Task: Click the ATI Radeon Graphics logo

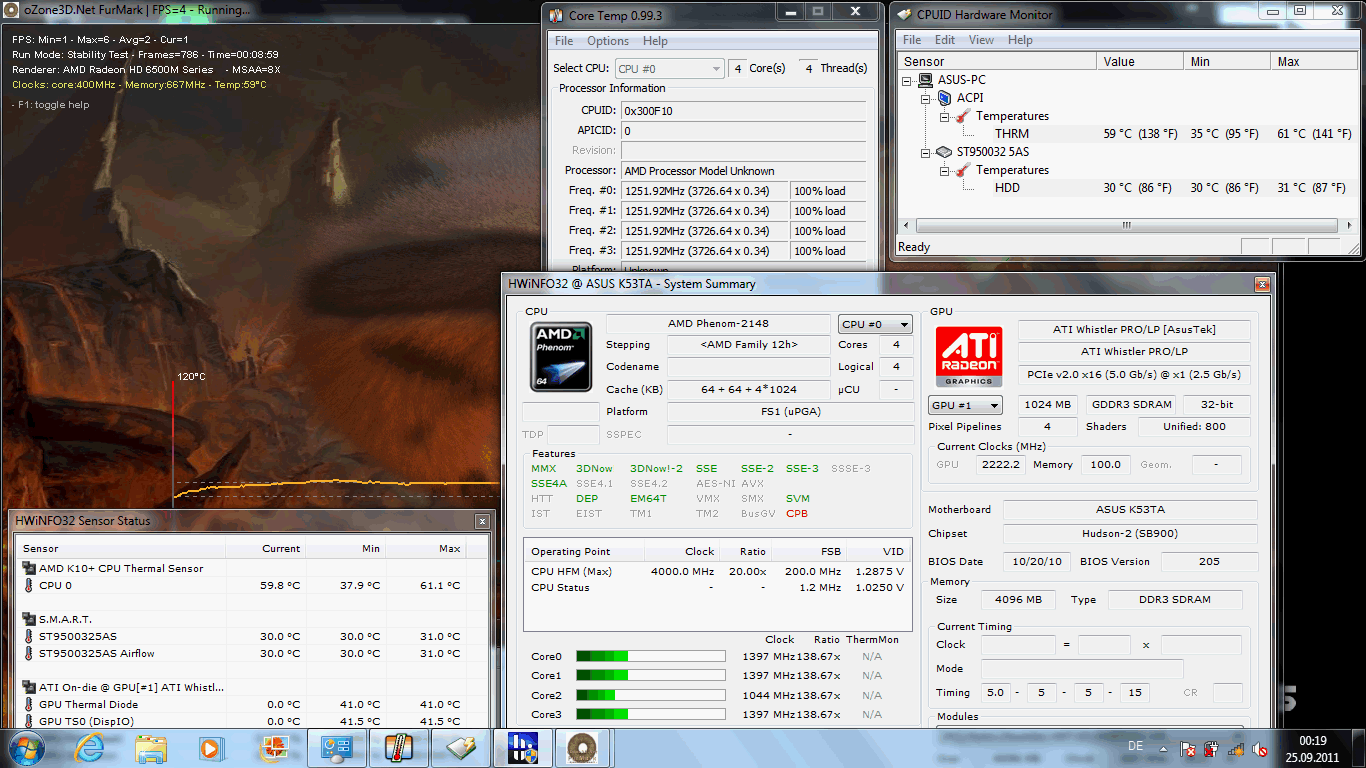Action: [x=970, y=357]
